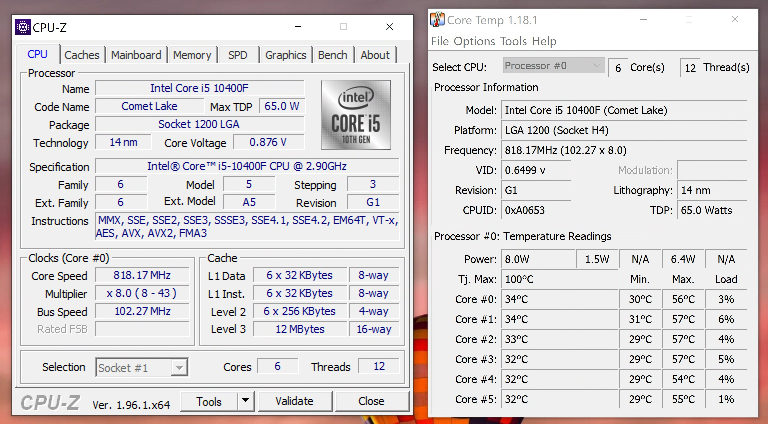Click the Core #1 load value '6%'
768x424 pixels.
click(726, 319)
